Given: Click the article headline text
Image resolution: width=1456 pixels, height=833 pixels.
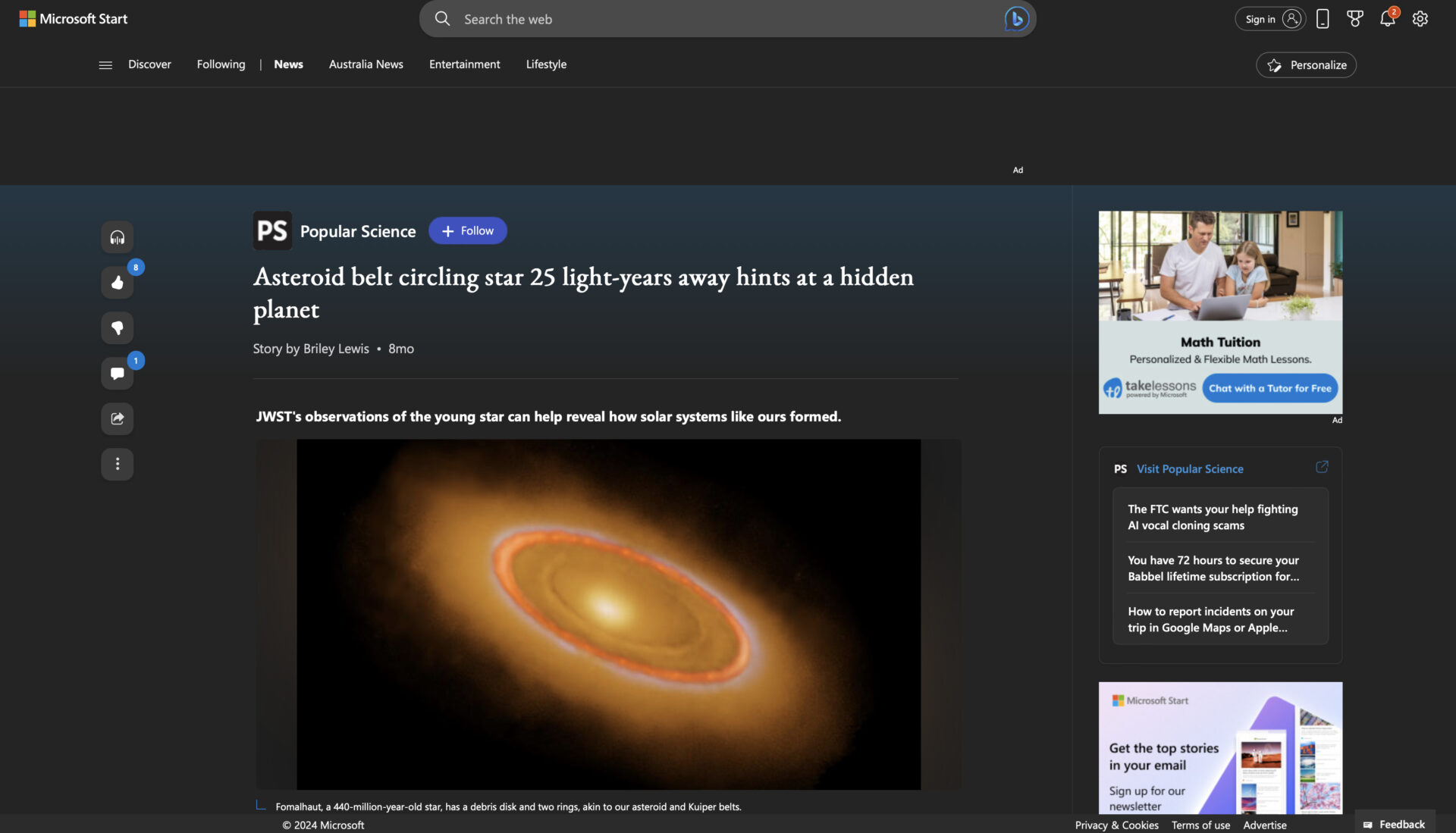Looking at the screenshot, I should point(583,293).
